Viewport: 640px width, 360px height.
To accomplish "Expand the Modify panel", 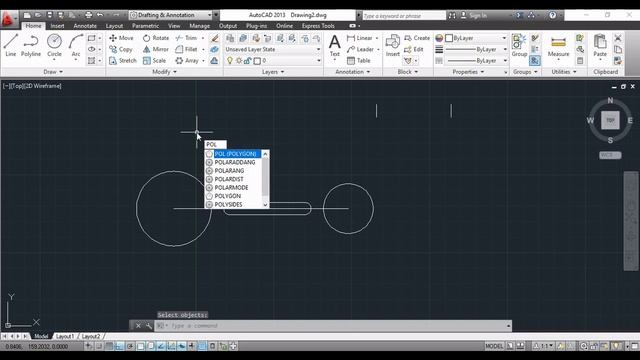I will (164, 72).
